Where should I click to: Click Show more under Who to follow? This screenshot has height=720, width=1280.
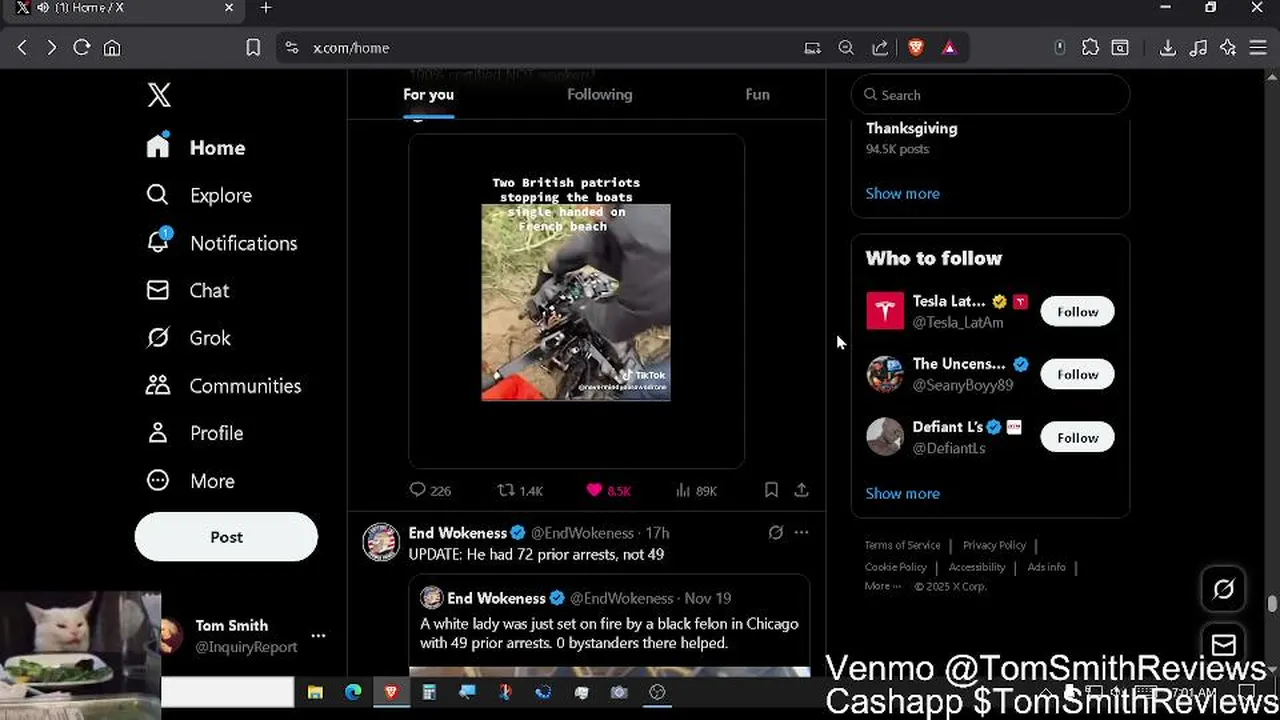(x=902, y=493)
